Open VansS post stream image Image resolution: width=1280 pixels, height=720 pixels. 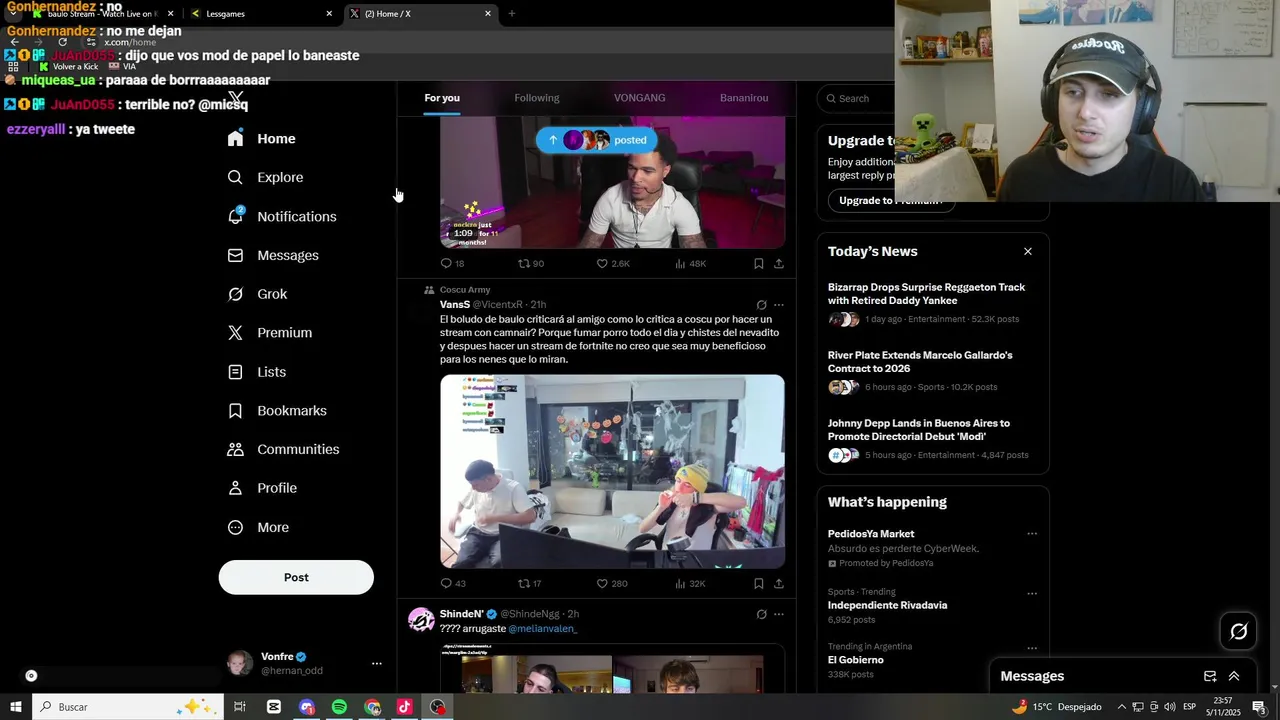point(613,471)
